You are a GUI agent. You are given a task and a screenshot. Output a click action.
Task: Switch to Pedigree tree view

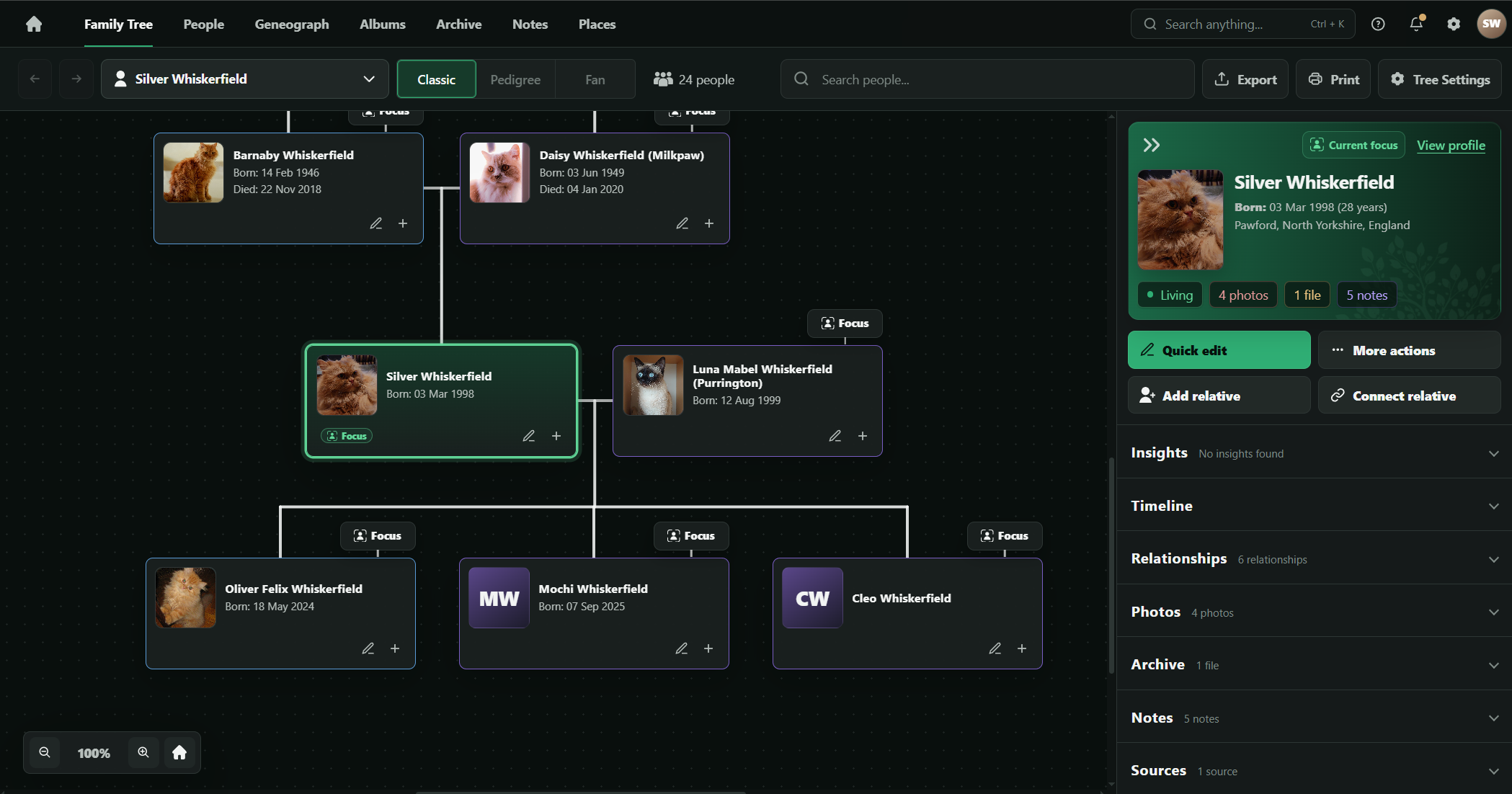(x=515, y=79)
